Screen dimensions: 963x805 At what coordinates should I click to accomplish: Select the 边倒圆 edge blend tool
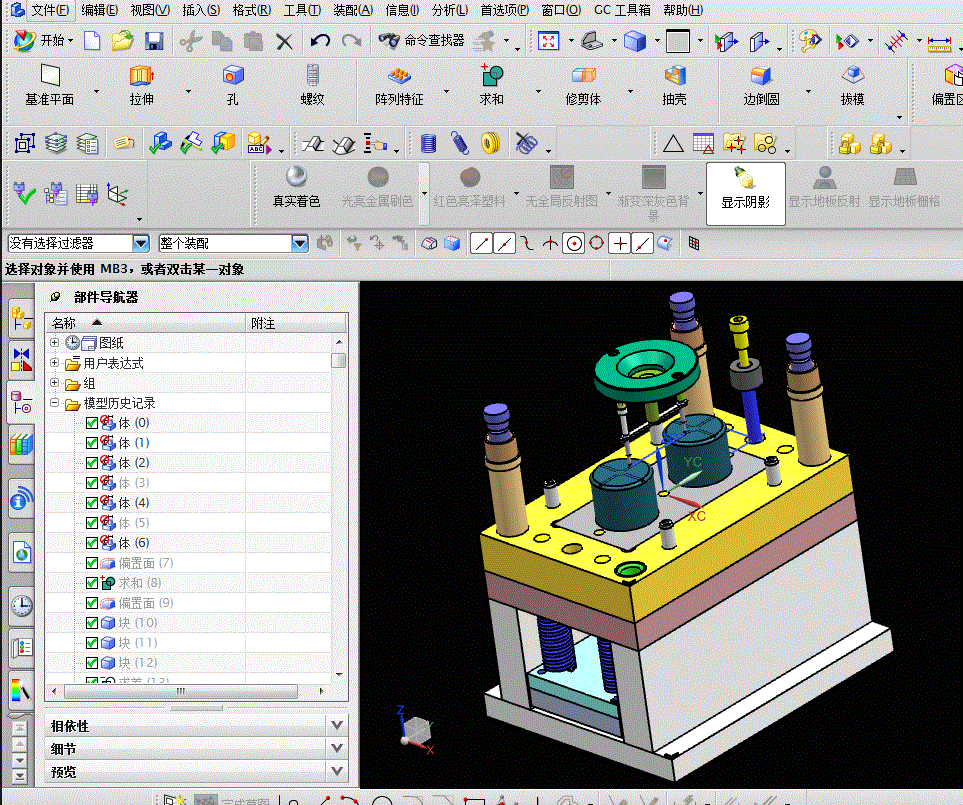click(761, 85)
